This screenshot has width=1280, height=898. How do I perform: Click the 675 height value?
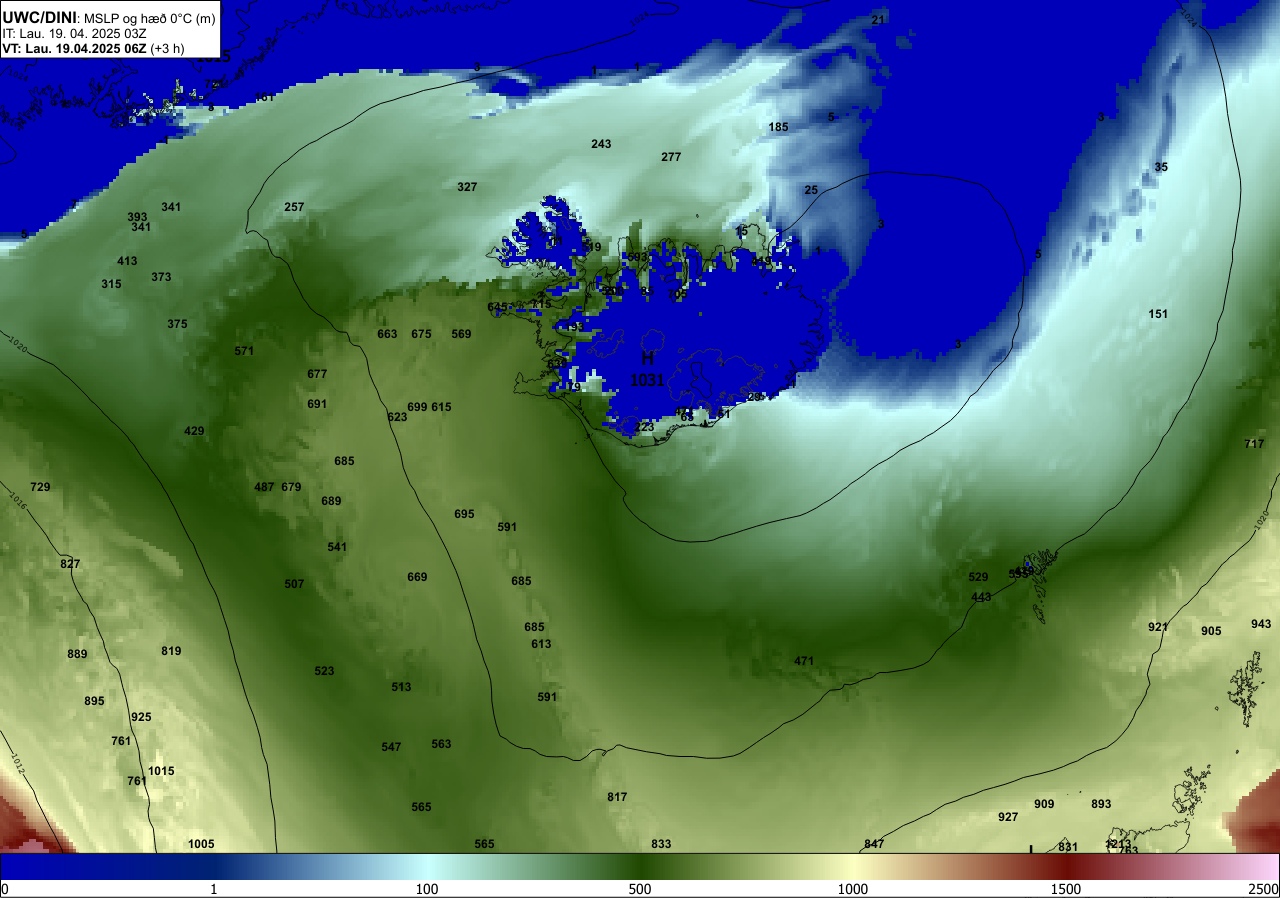pos(421,334)
